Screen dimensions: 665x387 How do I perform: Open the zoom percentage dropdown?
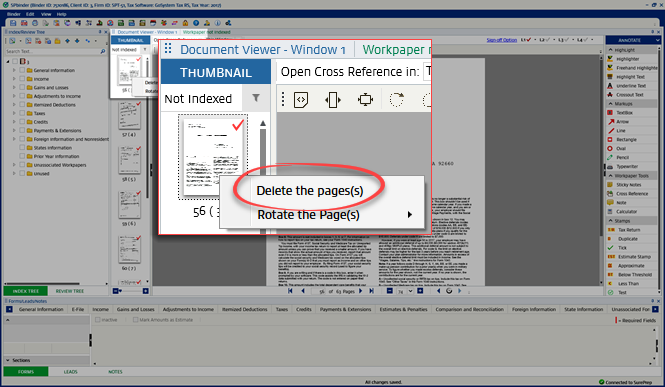pyautogui.click(x=410, y=291)
